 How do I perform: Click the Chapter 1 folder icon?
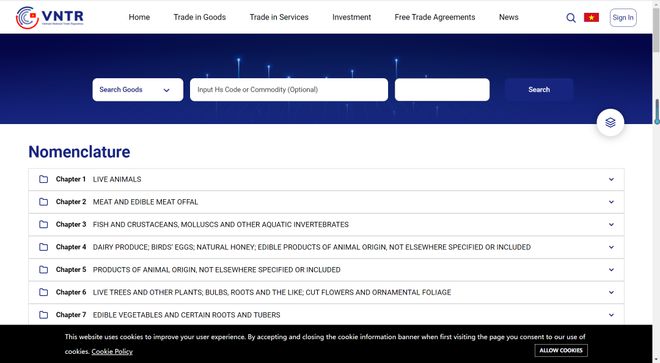(x=43, y=179)
